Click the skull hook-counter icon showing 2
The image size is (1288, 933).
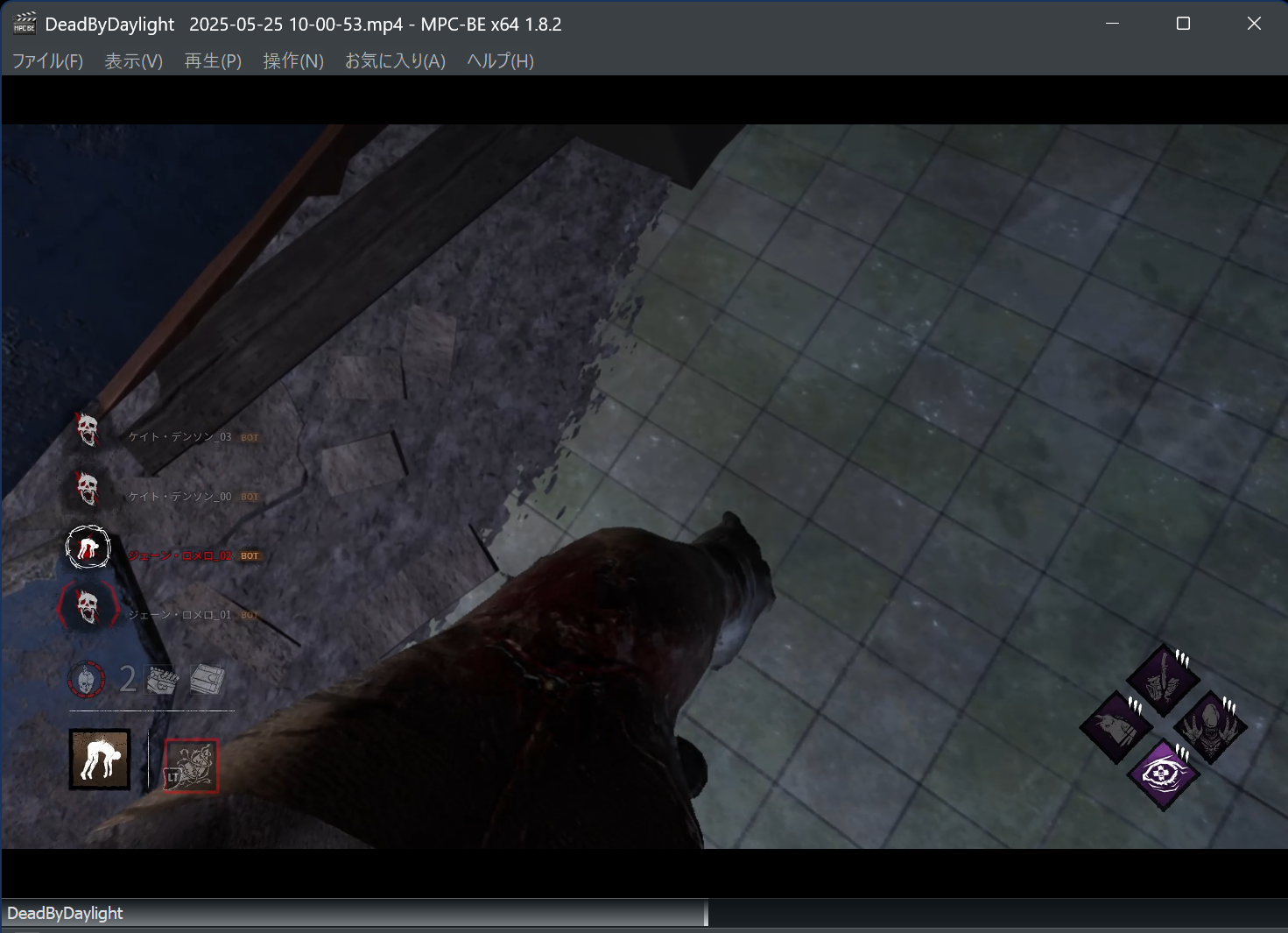click(86, 680)
